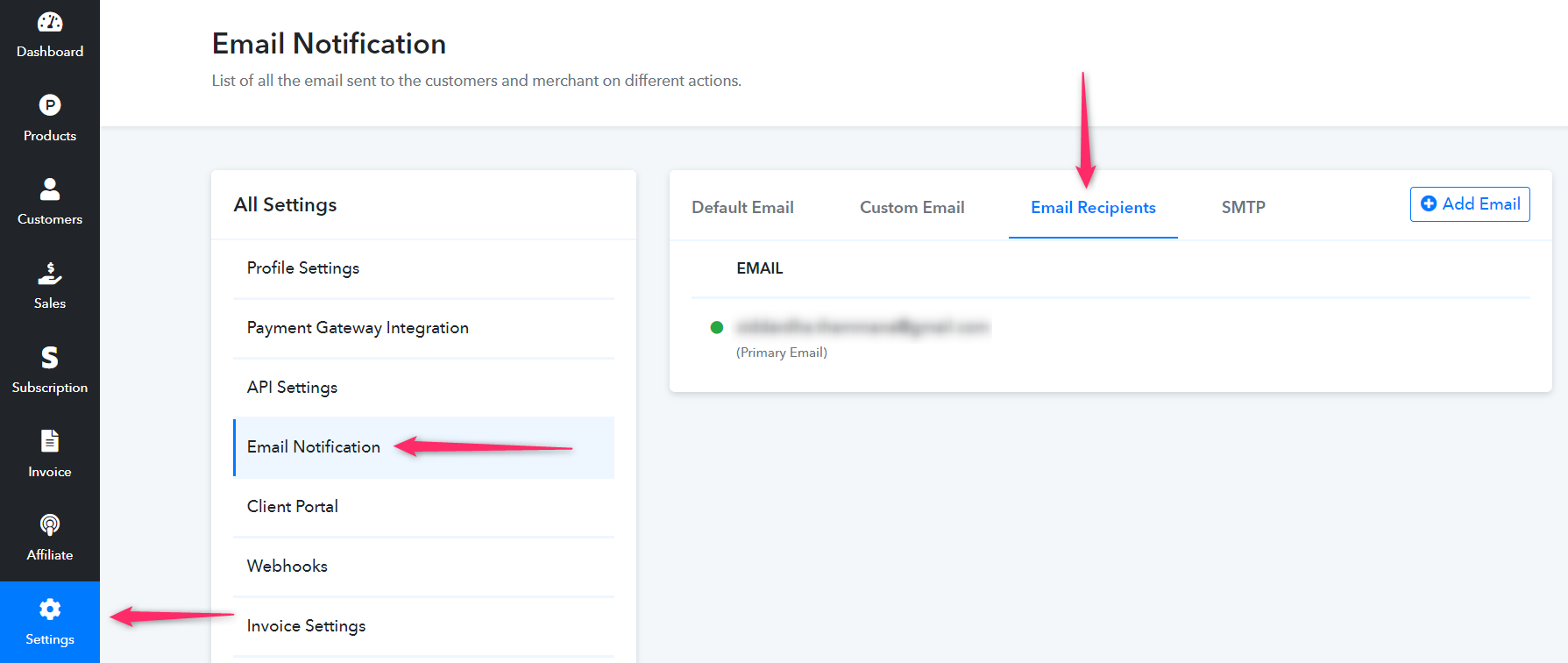Open Profile Settings menu item
Screen dimensions: 1568x663
[x=303, y=268]
